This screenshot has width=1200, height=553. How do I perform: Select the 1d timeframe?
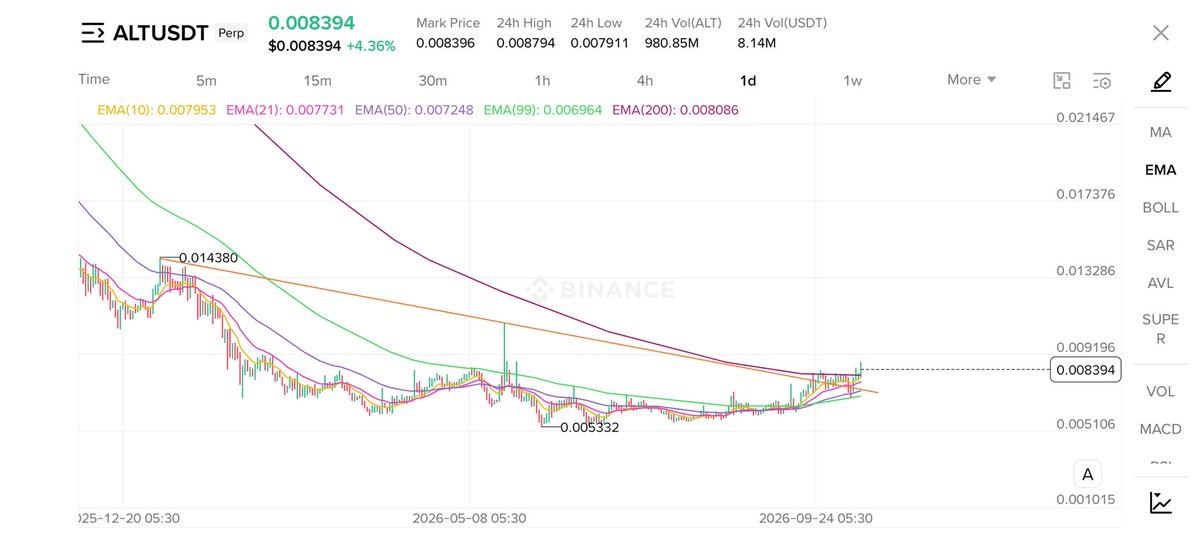coord(748,80)
